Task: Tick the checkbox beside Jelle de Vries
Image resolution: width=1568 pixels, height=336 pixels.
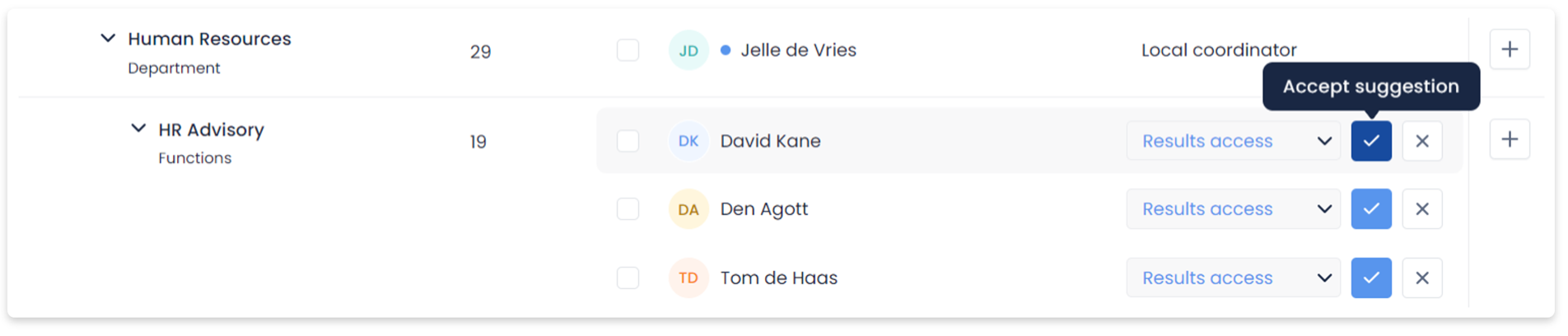Action: pyautogui.click(x=628, y=50)
